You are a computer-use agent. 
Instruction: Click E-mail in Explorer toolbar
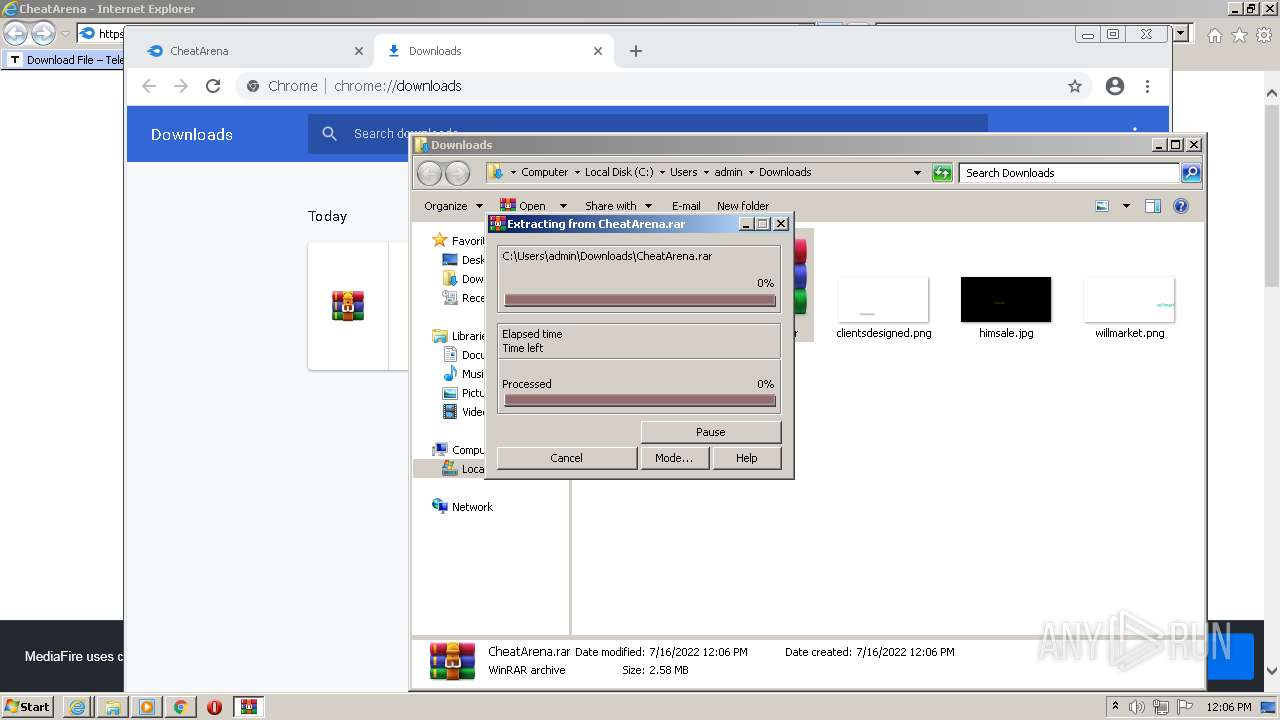point(686,206)
